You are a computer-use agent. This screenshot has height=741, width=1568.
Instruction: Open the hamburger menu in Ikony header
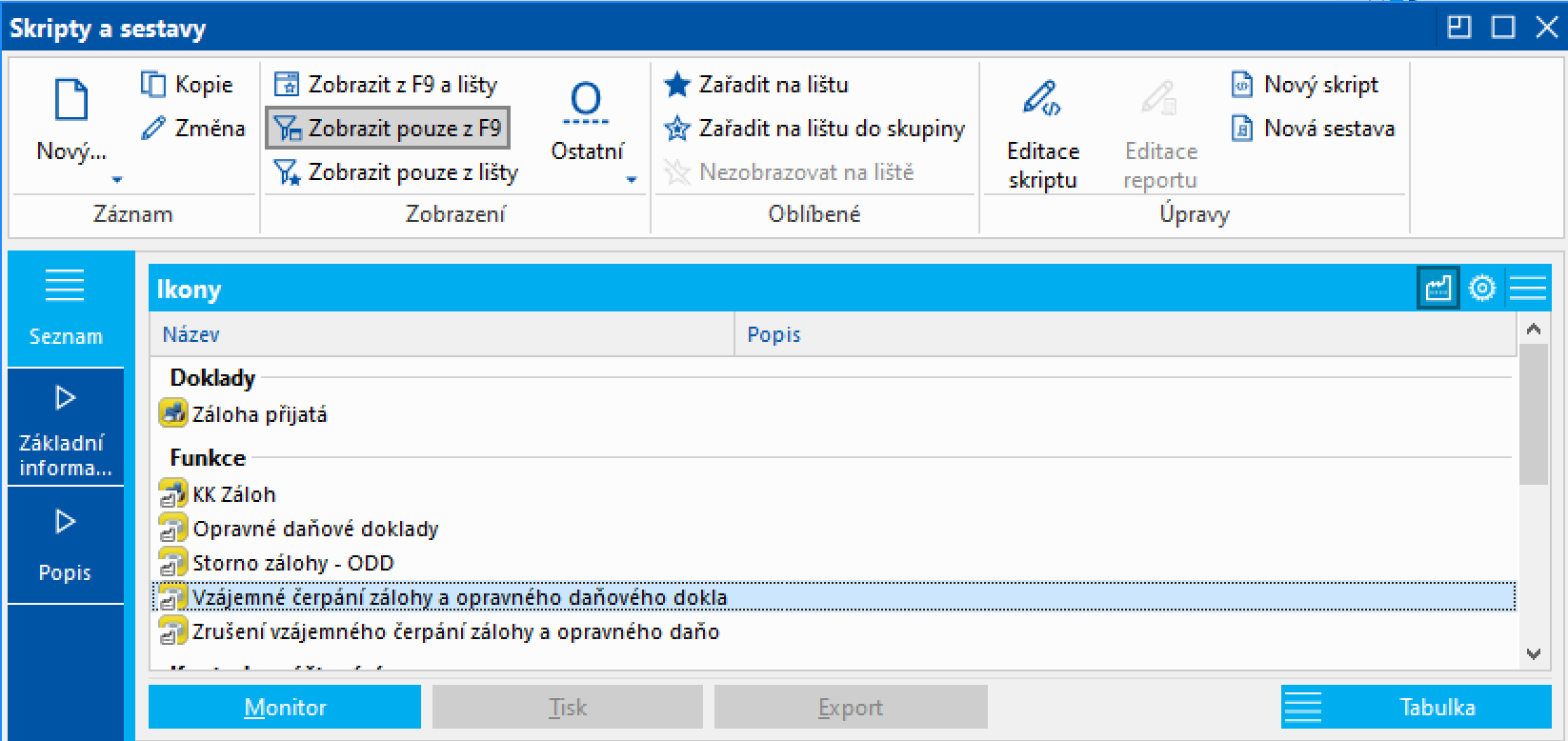click(x=1528, y=288)
